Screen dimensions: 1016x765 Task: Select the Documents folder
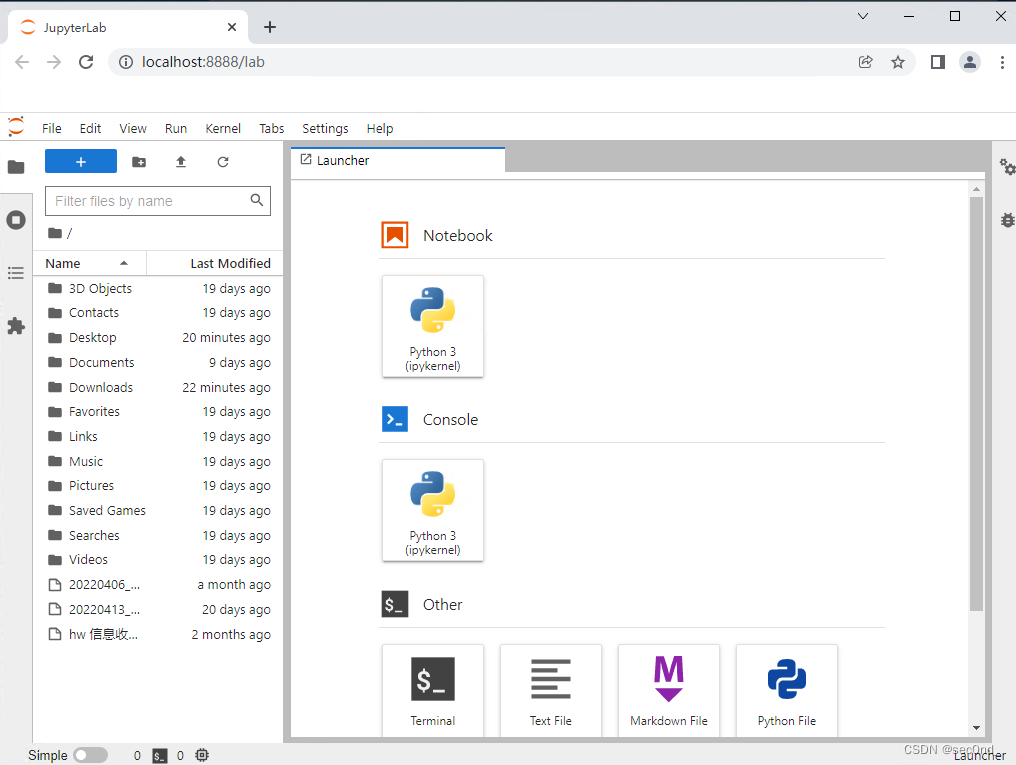(x=158, y=363)
